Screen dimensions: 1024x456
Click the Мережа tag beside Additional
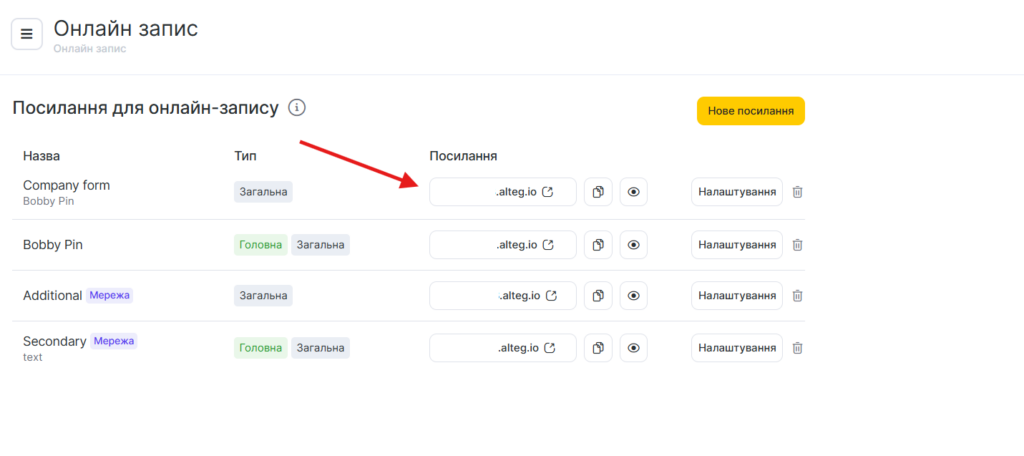[110, 296]
